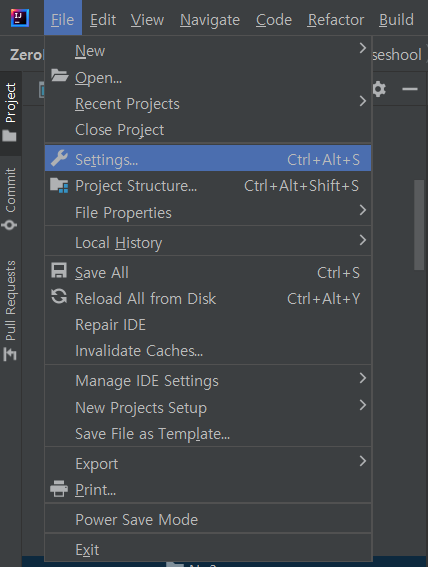Click the floppy disk Save All icon
Screen dimensions: 428x567
(x=59, y=270)
